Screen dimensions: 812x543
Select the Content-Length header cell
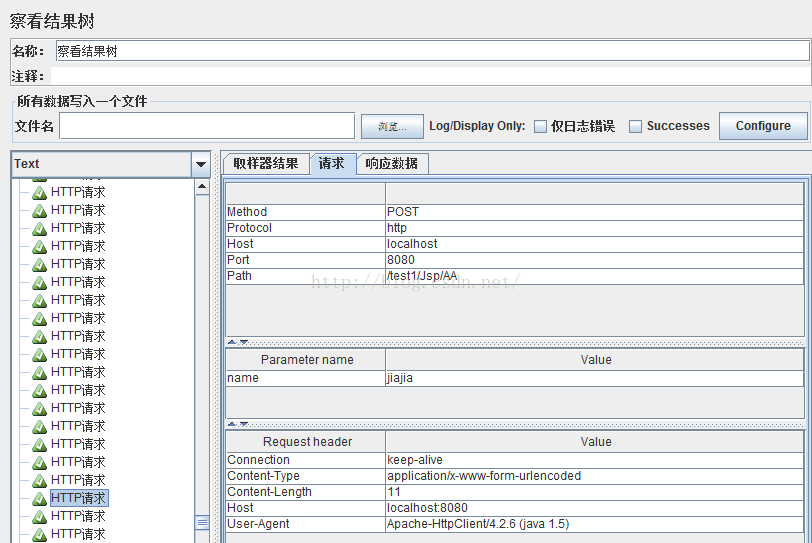click(x=306, y=492)
